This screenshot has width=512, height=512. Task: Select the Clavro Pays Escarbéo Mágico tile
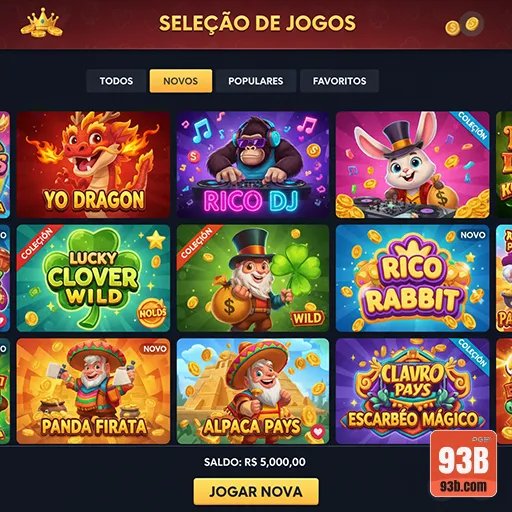click(413, 391)
